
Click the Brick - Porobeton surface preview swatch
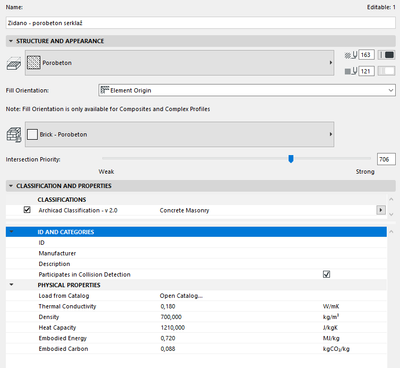[32, 134]
